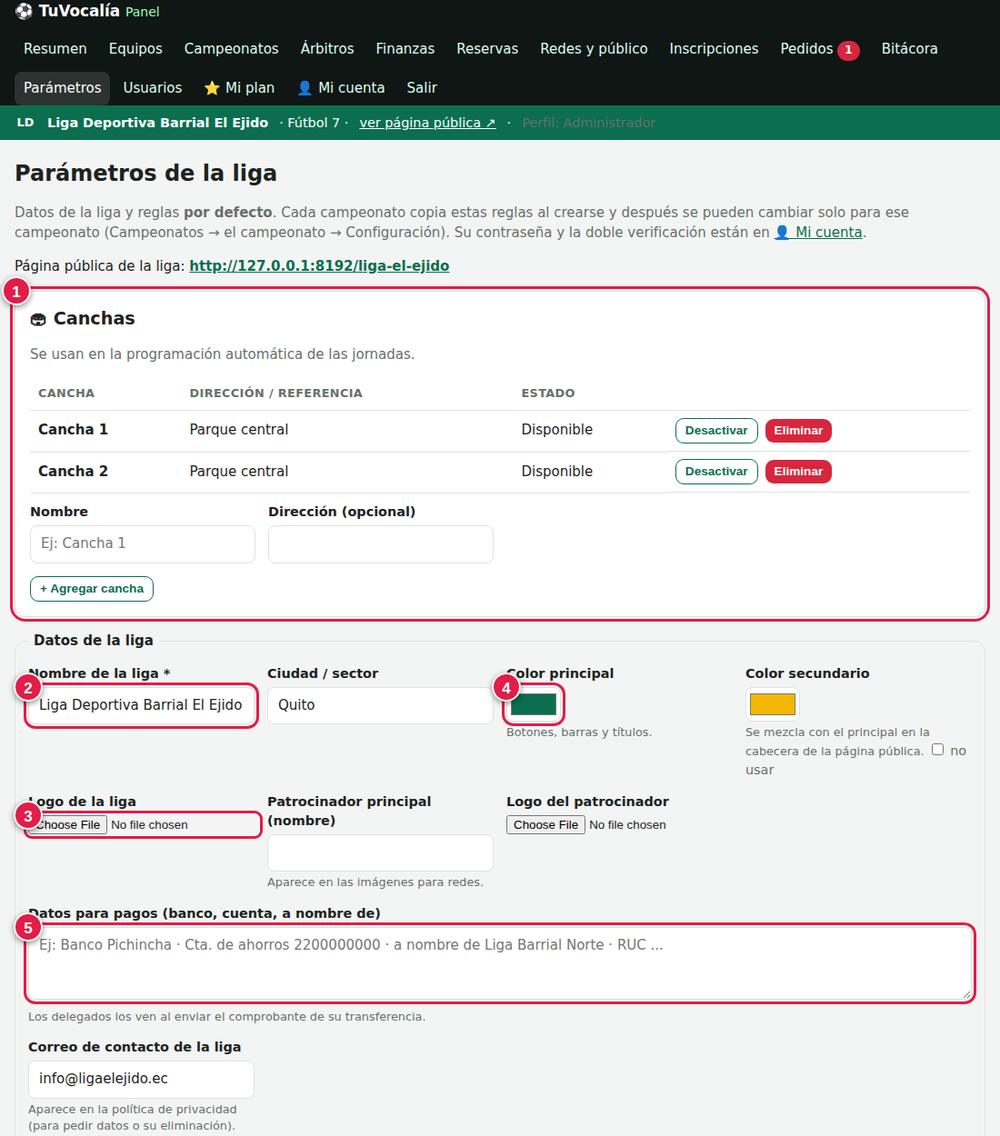Delete Cancha 1 with Eliminar
The width and height of the screenshot is (1000, 1136).
tap(798, 430)
